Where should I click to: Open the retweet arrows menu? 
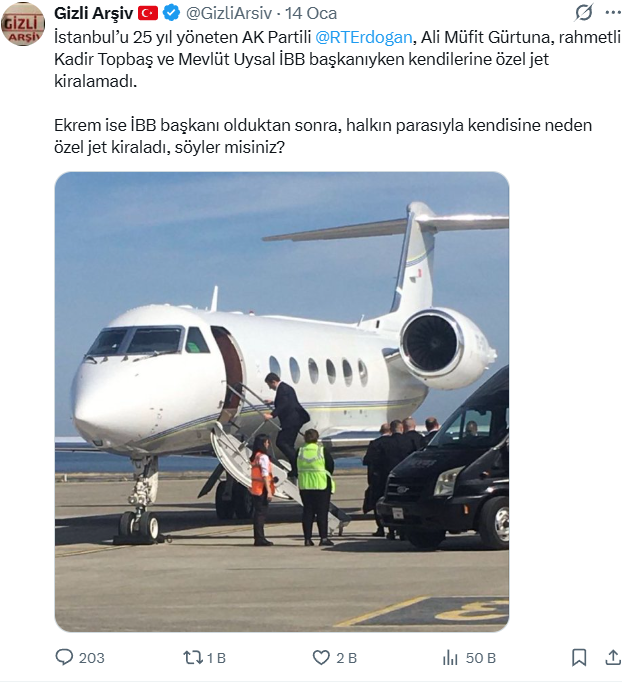coord(193,657)
